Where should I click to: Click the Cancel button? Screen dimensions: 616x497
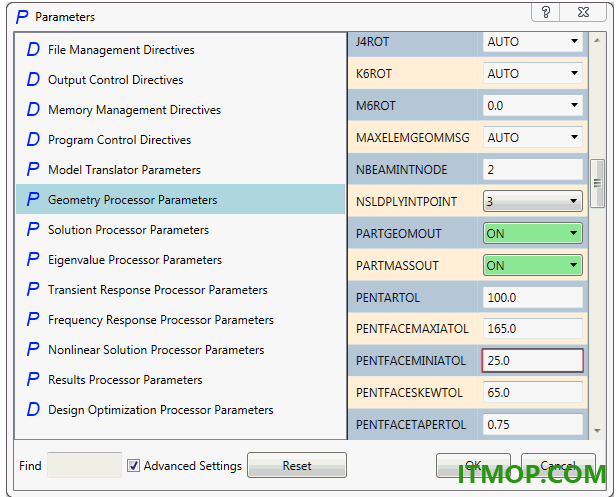click(558, 466)
